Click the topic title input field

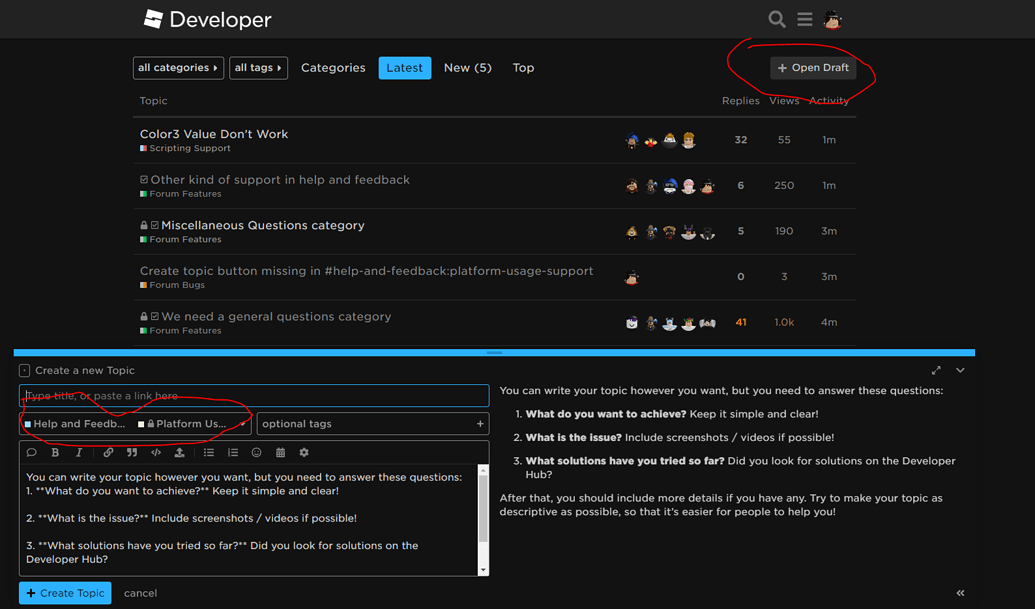pyautogui.click(x=254, y=395)
